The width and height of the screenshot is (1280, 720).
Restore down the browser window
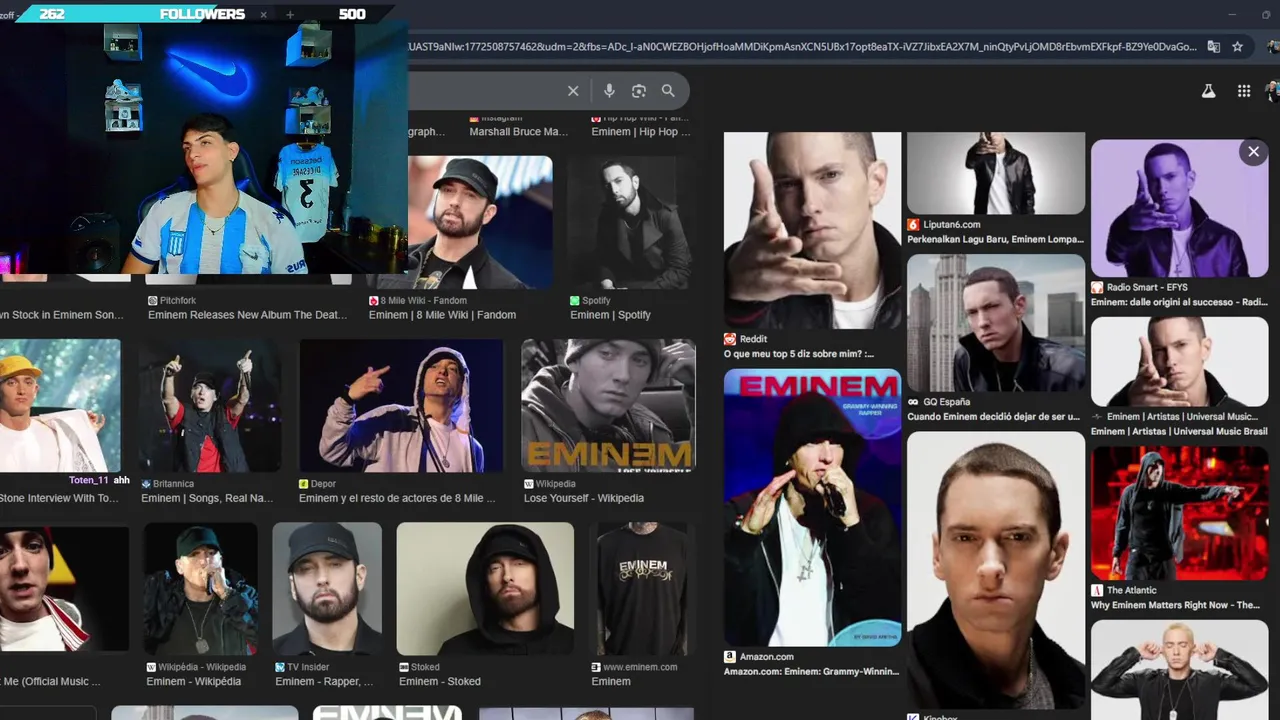1265,14
